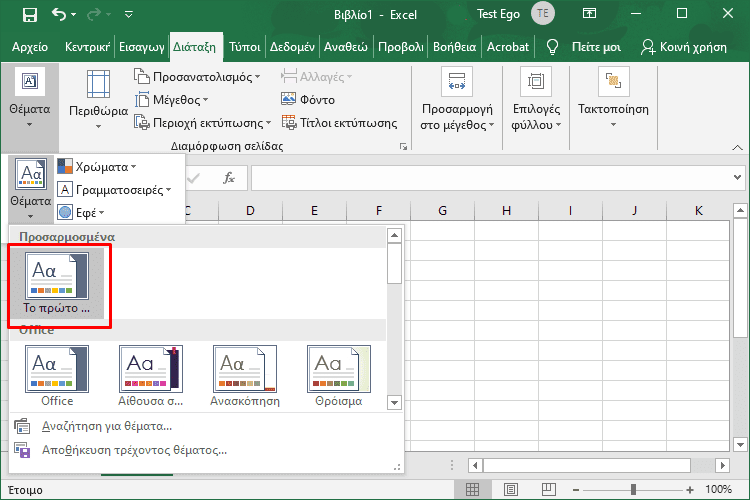Open the Περιοχή εκτύπωσης dropdown
This screenshot has height=500, width=750.
[x=203, y=123]
